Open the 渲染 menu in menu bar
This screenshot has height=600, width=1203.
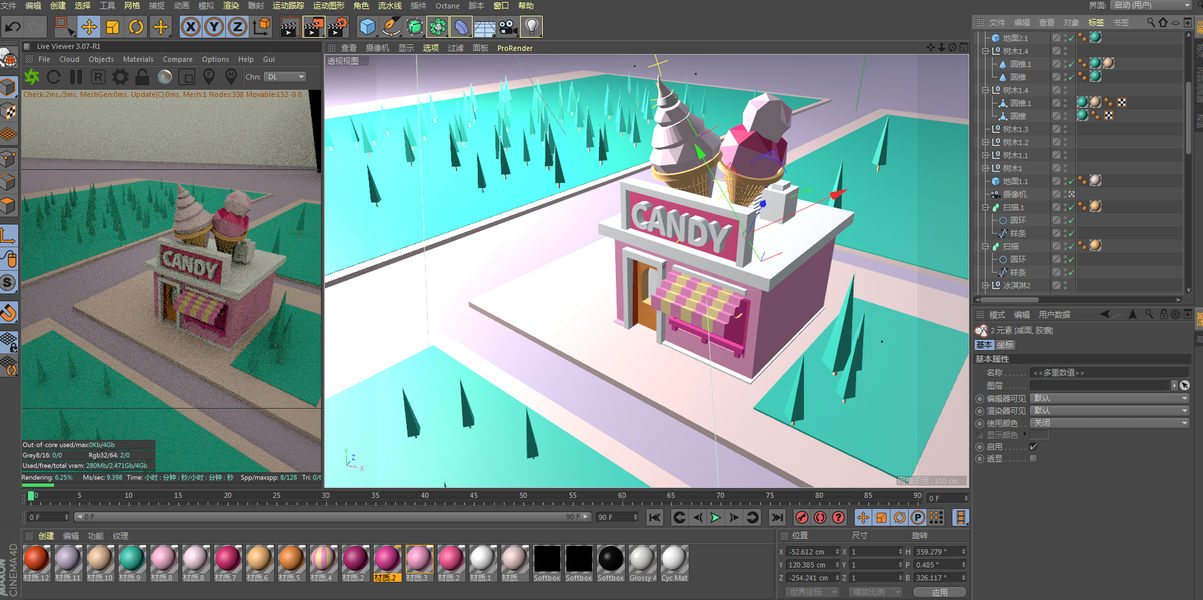231,6
